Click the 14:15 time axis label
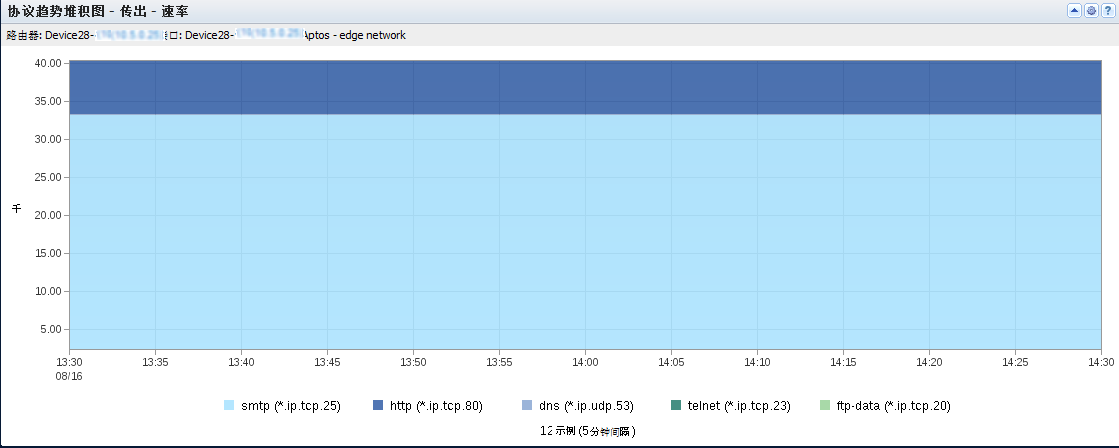 coord(844,362)
